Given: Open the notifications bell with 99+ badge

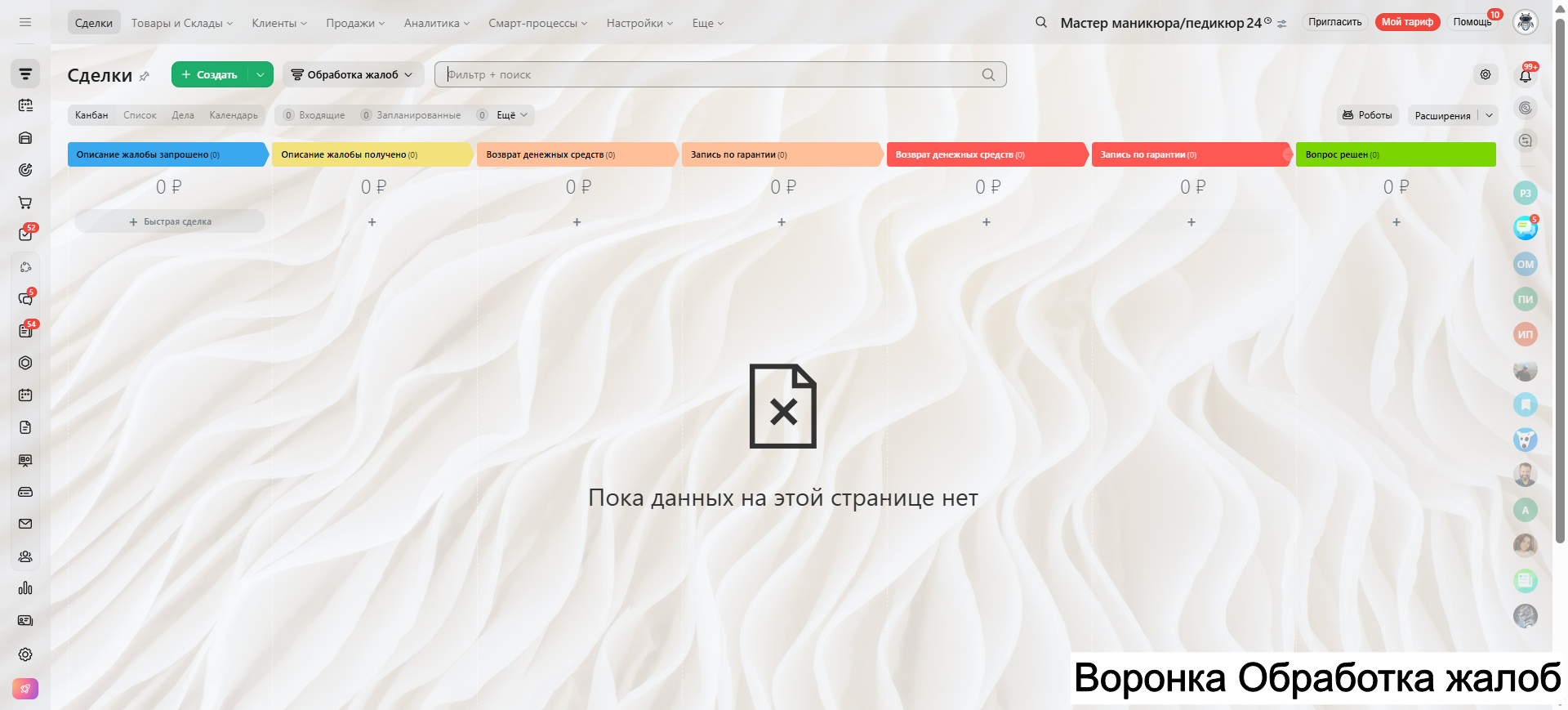Looking at the screenshot, I should pyautogui.click(x=1526, y=75).
